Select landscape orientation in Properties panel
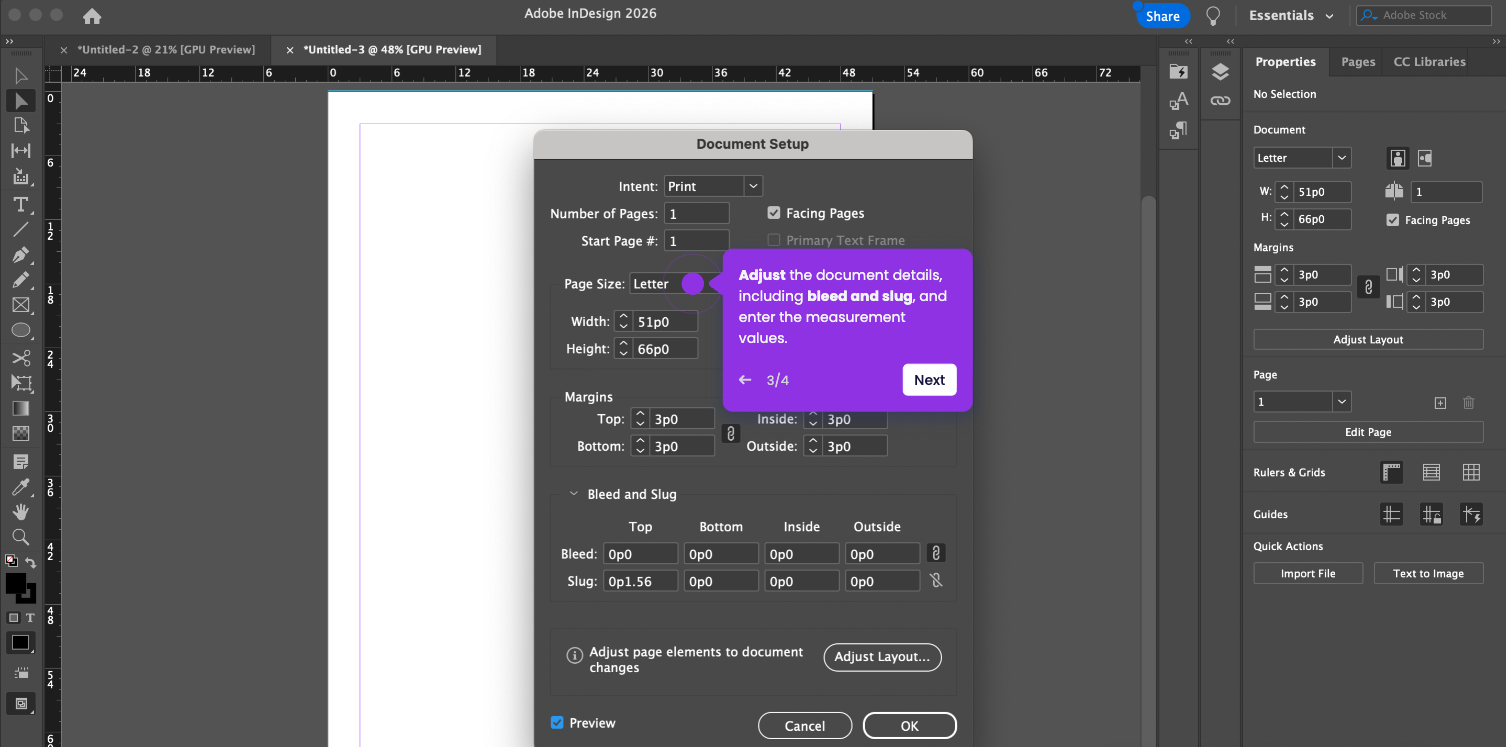This screenshot has width=1506, height=747. click(1425, 158)
